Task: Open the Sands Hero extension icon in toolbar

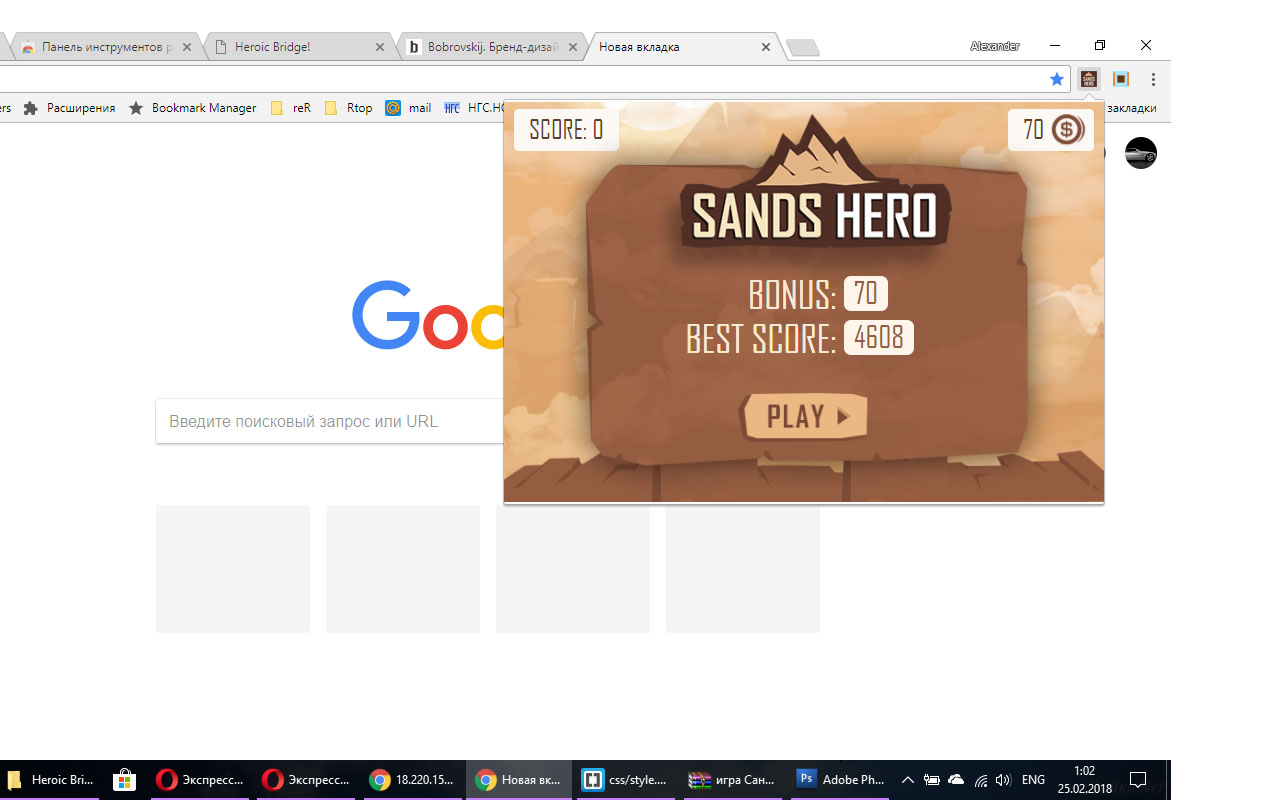Action: click(x=1088, y=79)
